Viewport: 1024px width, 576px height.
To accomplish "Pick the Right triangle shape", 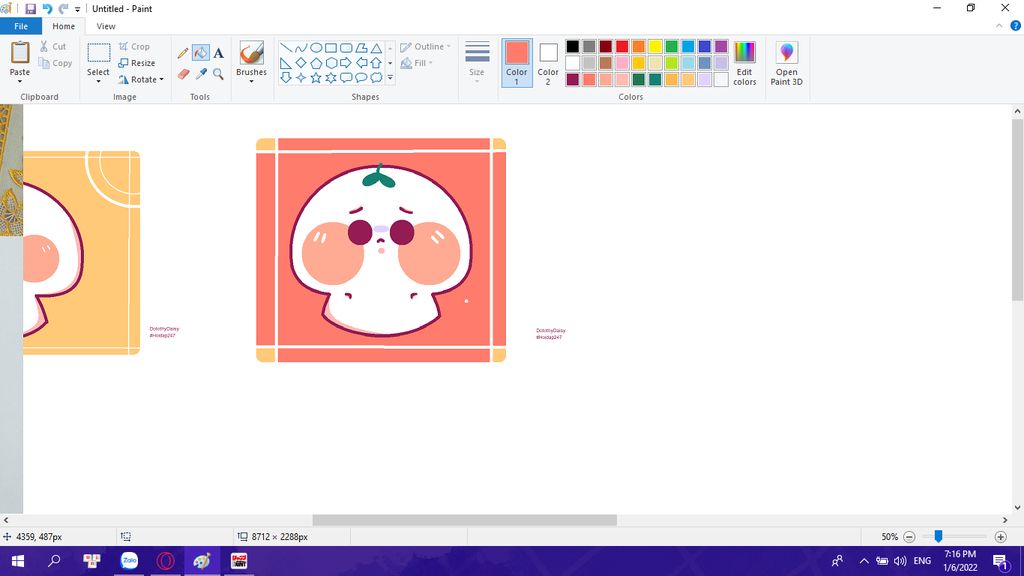I will pos(285,63).
